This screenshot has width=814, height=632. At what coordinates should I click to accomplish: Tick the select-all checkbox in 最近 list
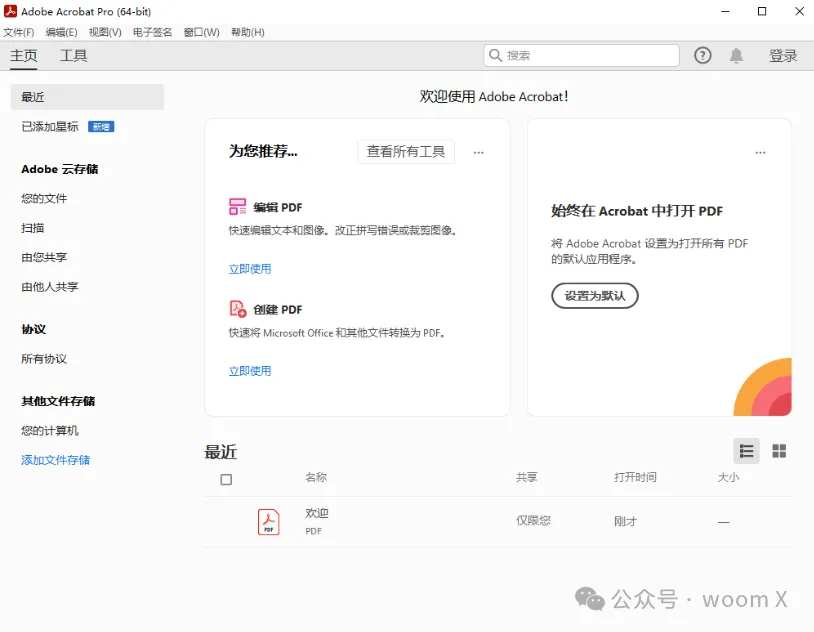(x=226, y=479)
